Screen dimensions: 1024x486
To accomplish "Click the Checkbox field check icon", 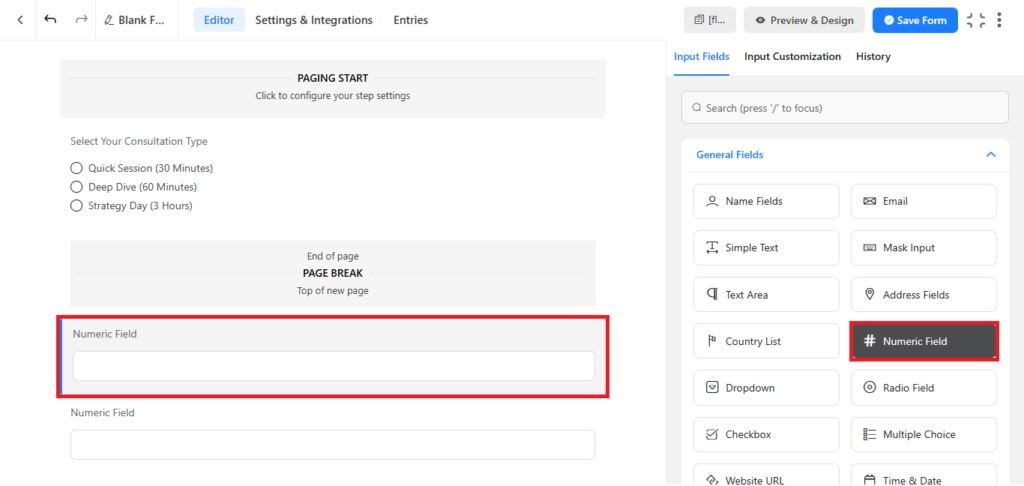I will (712, 434).
